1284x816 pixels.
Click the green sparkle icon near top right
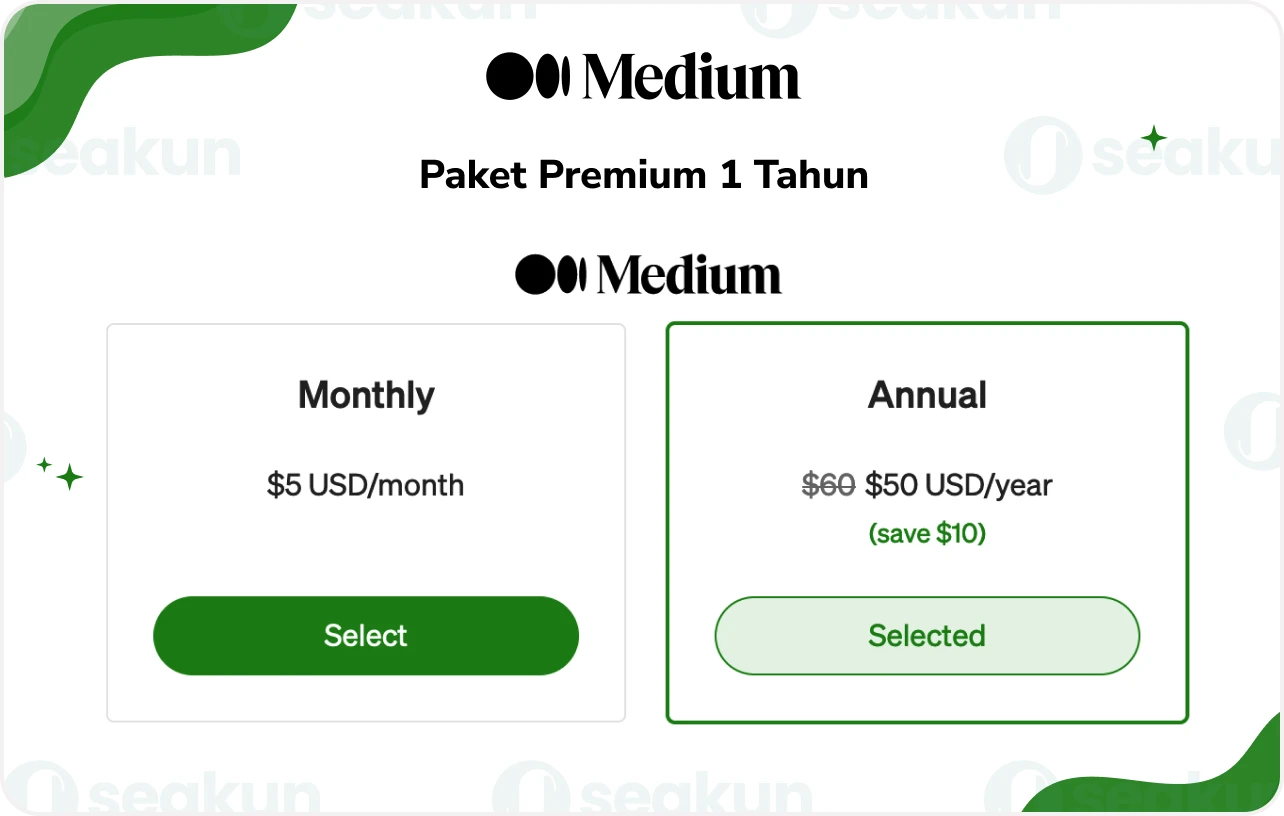(x=1154, y=137)
